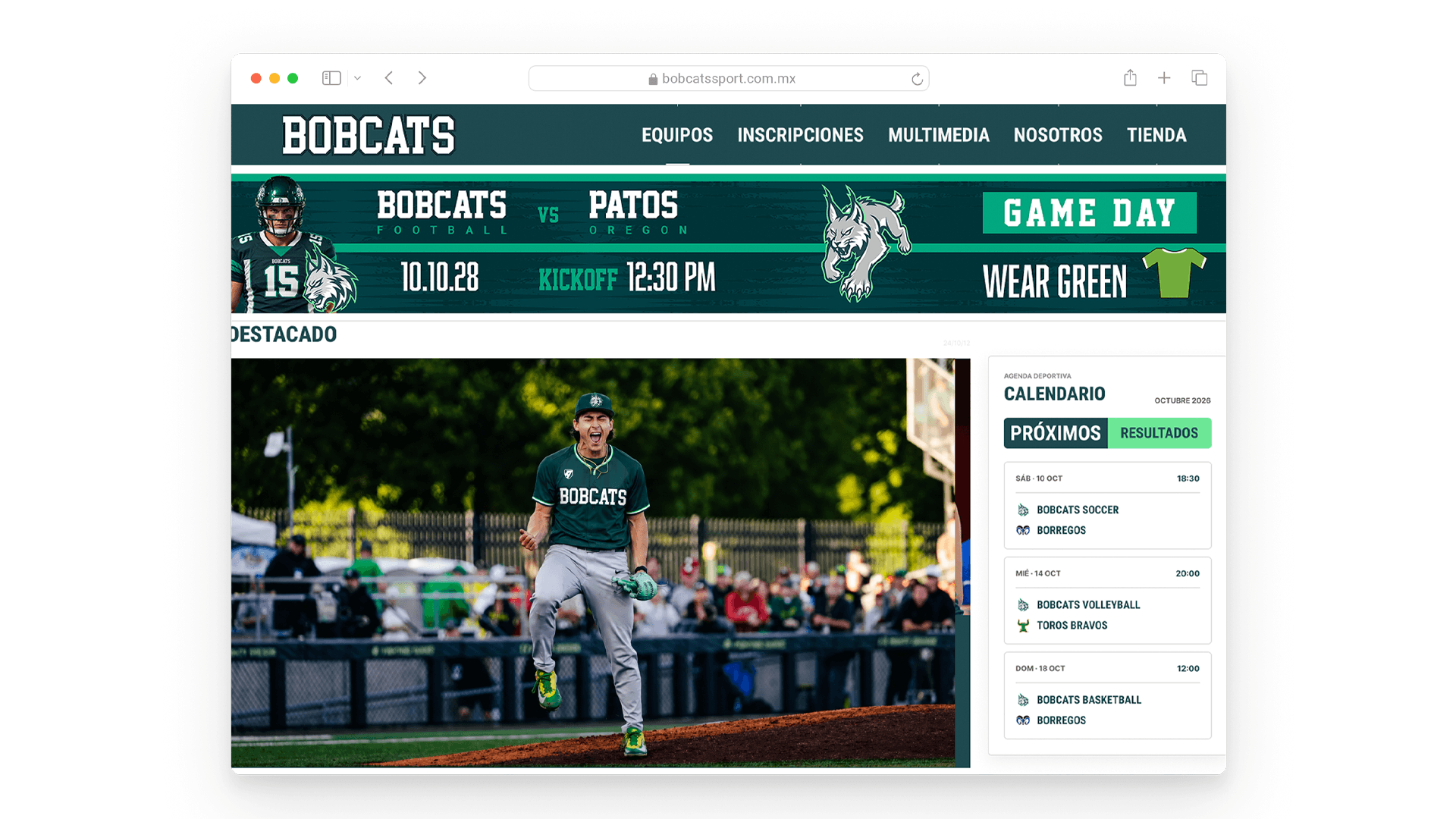Click the Toros Bravos bull logo icon
Image resolution: width=1456 pixels, height=819 pixels.
[x=1023, y=626]
